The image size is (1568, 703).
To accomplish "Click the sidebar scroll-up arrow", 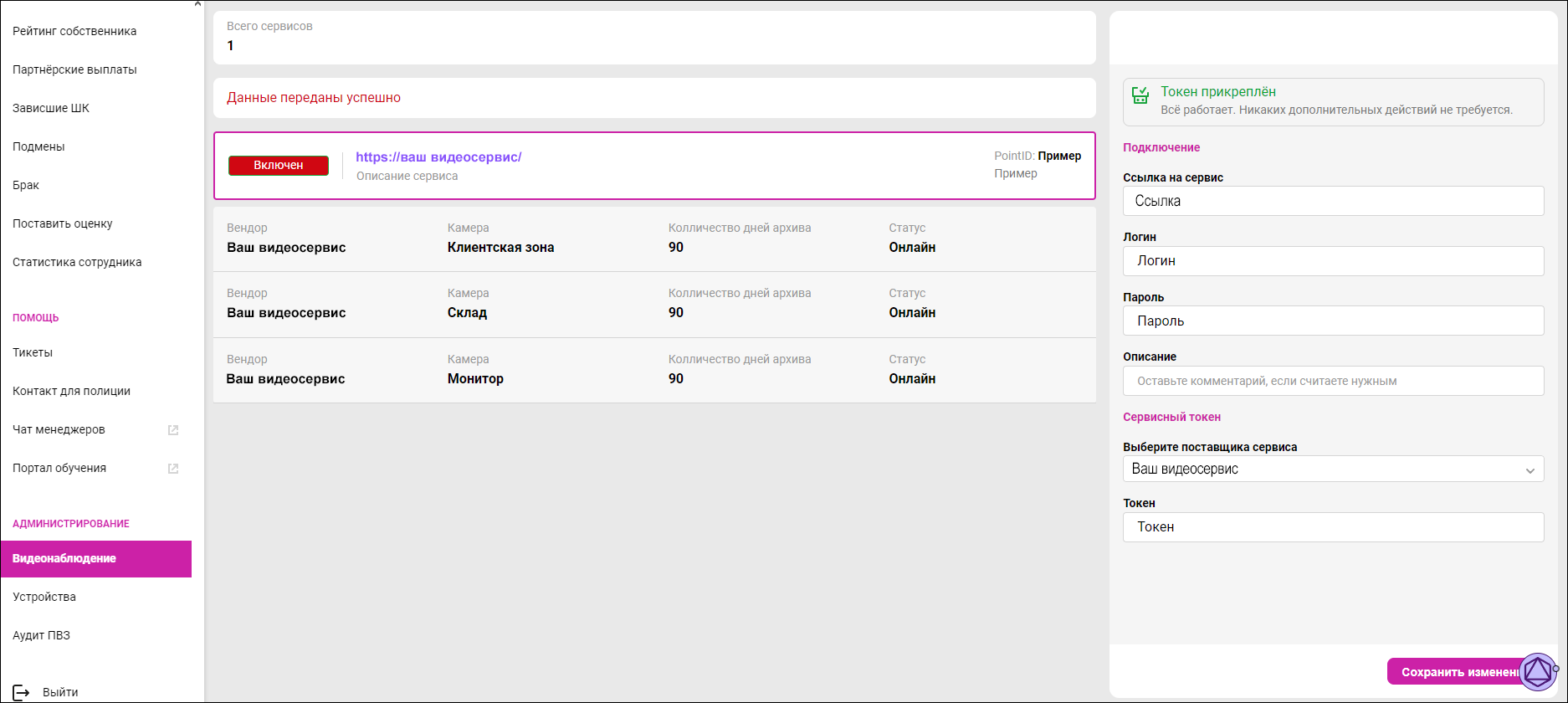I will tap(197, 4).
